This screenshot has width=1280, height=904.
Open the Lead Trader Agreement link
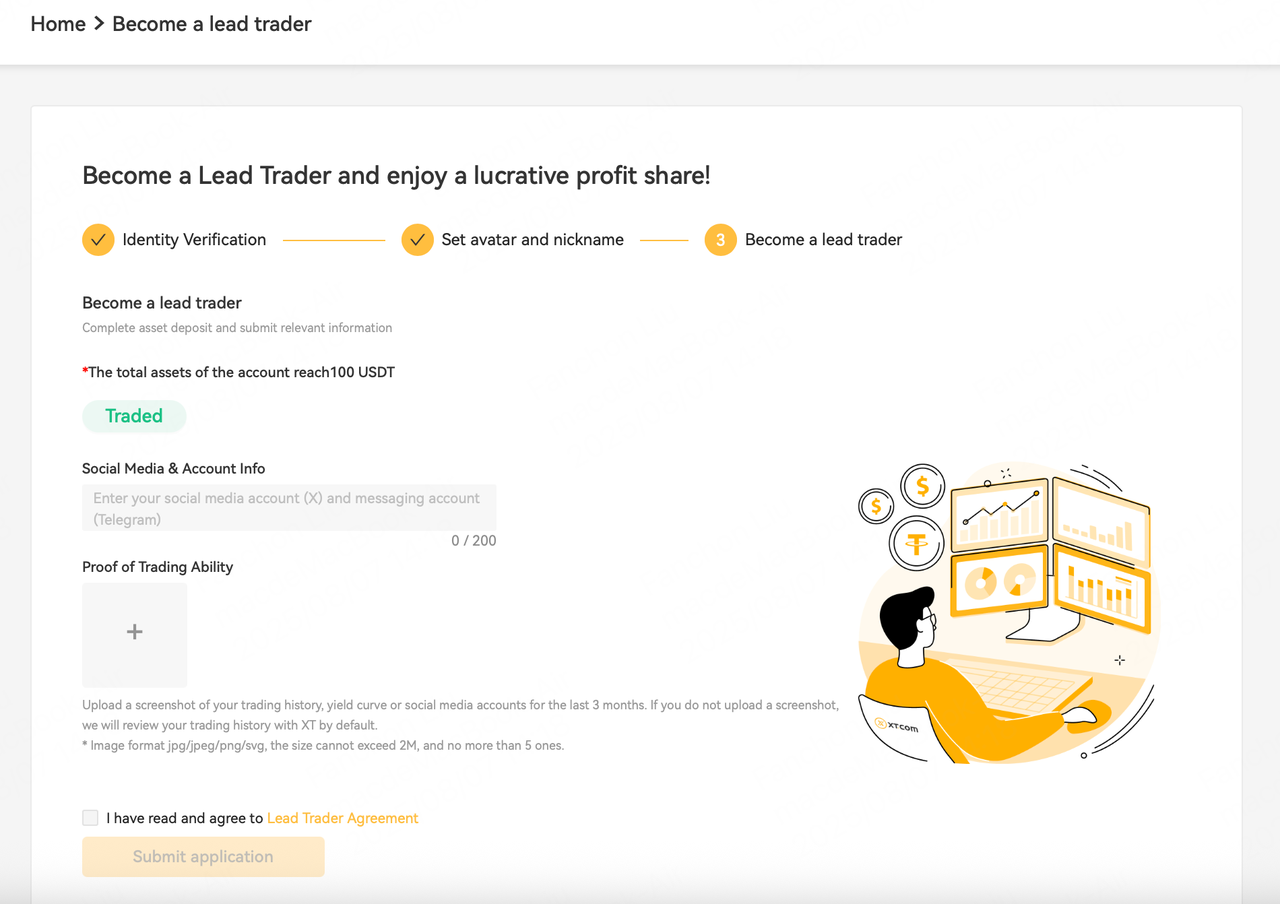[x=342, y=818]
